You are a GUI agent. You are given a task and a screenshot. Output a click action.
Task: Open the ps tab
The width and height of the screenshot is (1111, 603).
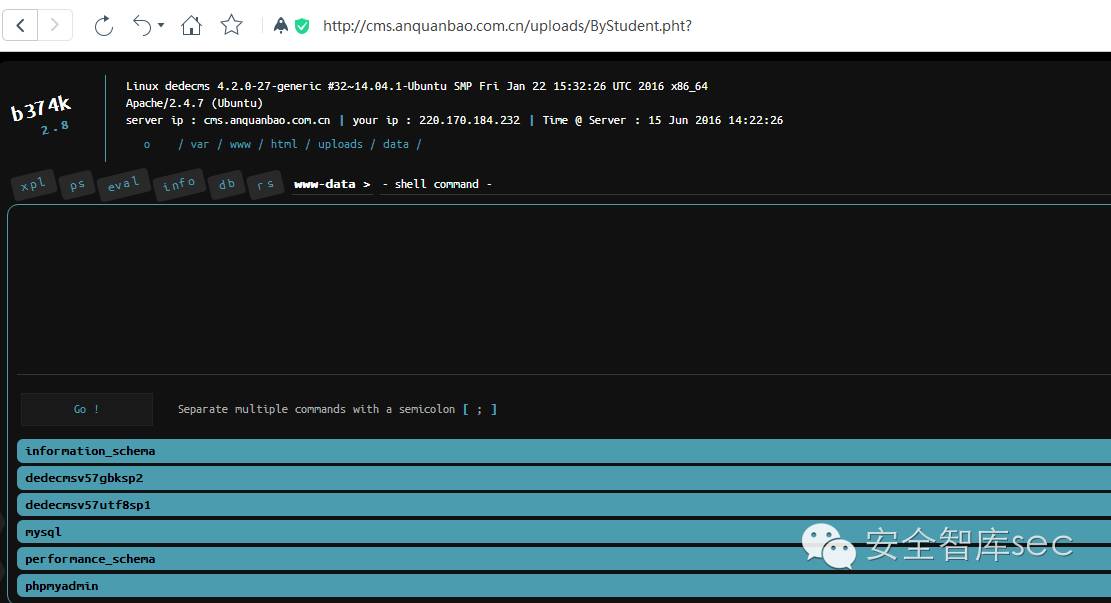[x=77, y=185]
